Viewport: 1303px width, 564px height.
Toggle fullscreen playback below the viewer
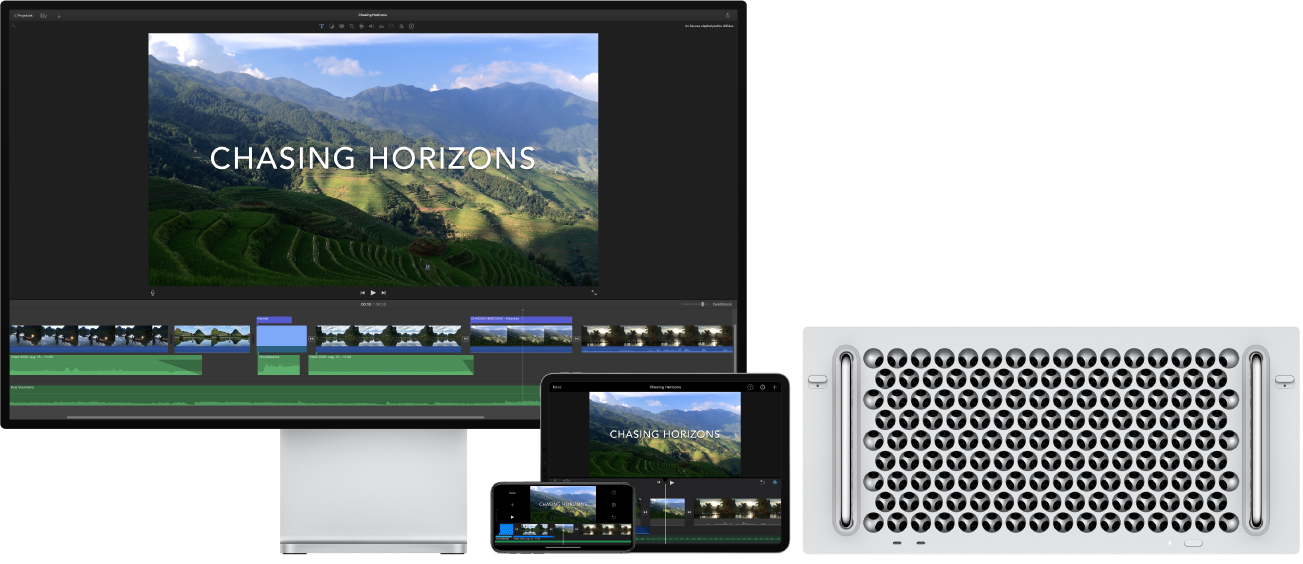pyautogui.click(x=594, y=293)
